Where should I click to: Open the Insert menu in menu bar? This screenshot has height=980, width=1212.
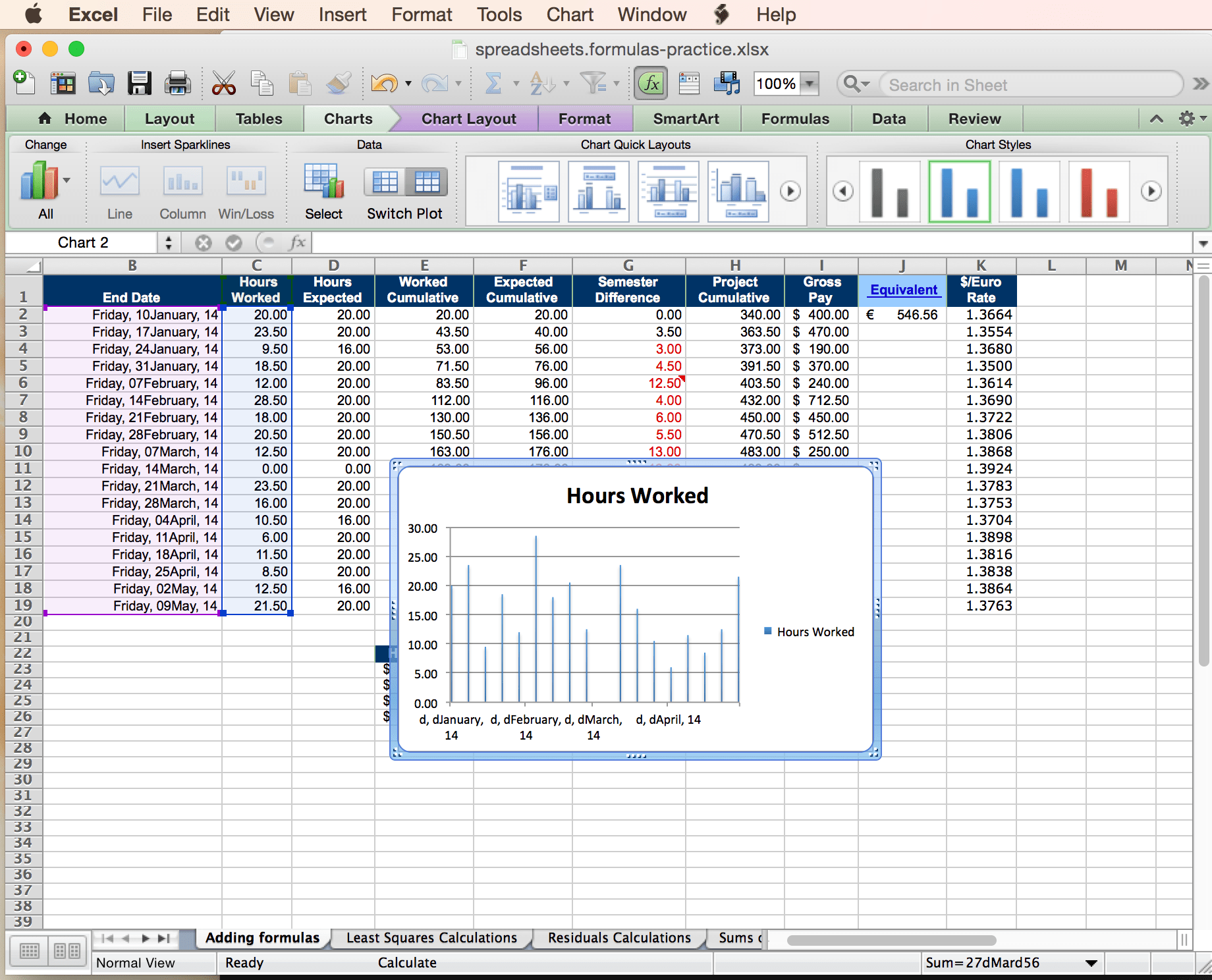pos(342,14)
